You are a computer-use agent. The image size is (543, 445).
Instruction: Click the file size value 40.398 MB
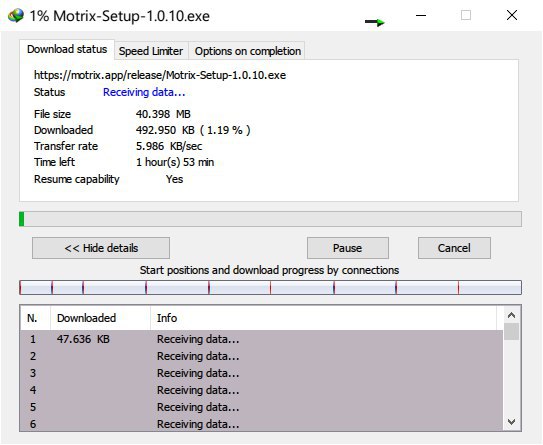(x=163, y=114)
